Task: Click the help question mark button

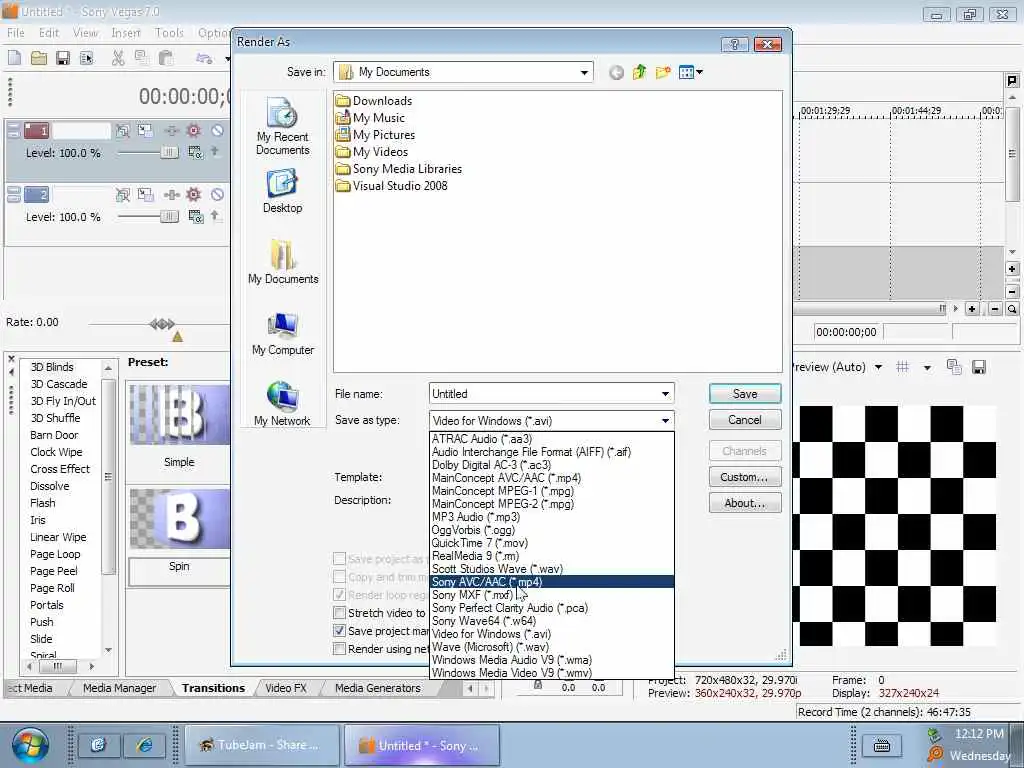Action: coord(735,44)
